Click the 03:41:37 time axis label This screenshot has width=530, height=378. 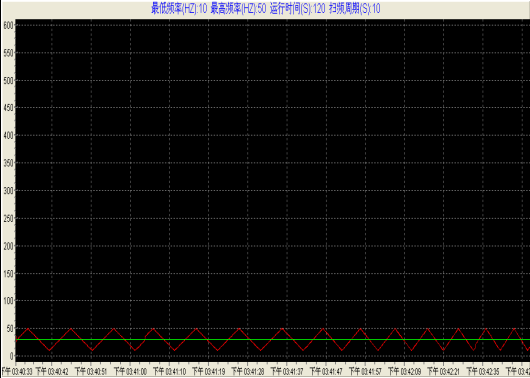(287, 372)
